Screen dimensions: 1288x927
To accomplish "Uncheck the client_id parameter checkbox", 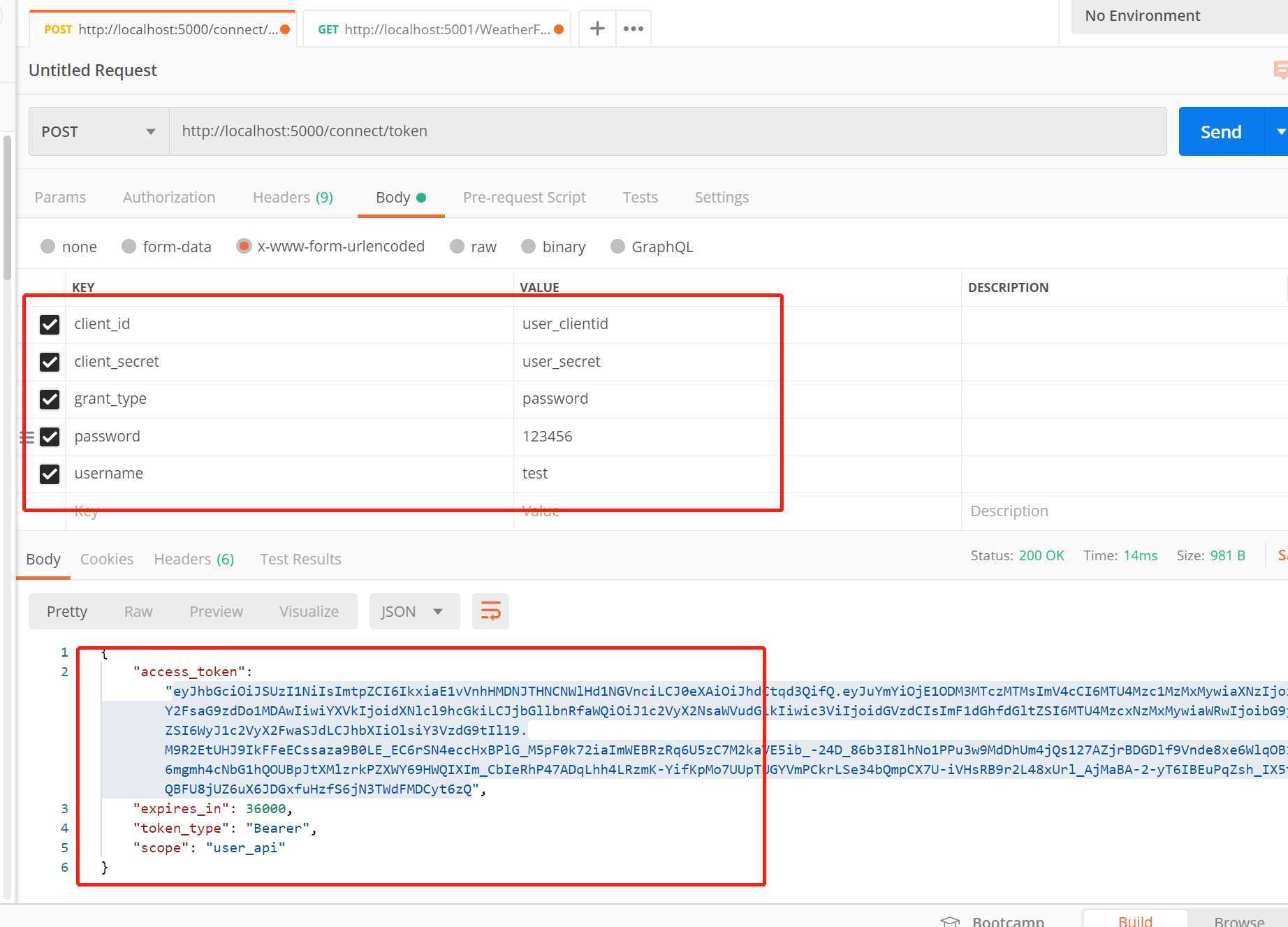I will tap(50, 324).
